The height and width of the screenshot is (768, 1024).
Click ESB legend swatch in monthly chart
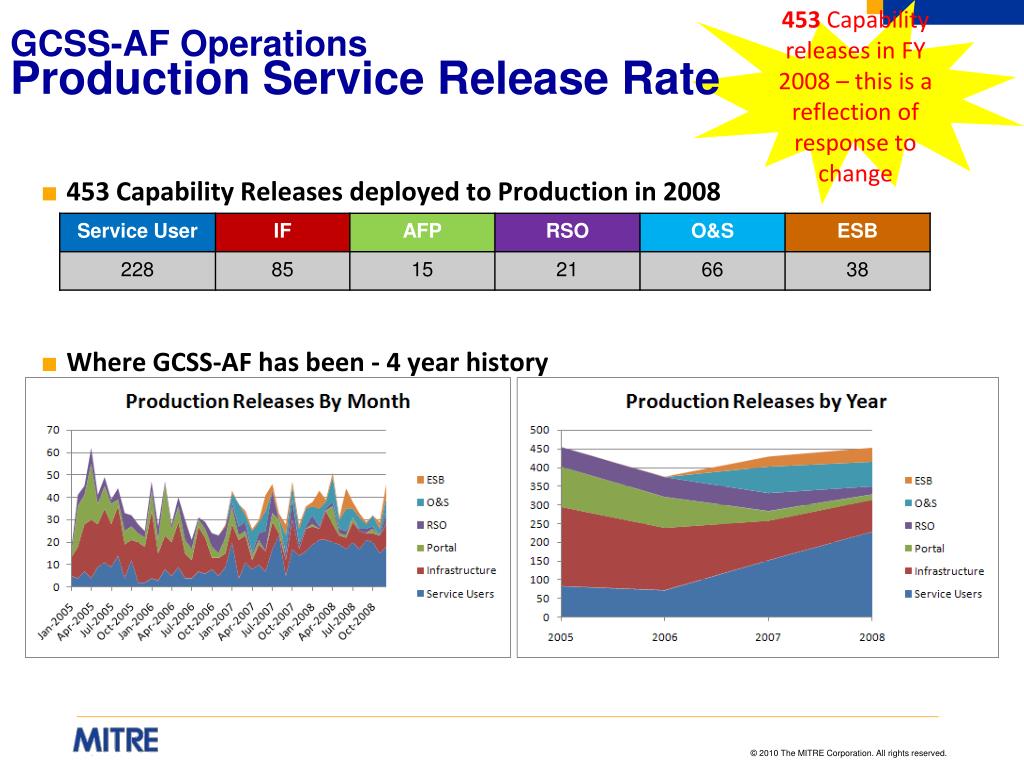point(421,480)
